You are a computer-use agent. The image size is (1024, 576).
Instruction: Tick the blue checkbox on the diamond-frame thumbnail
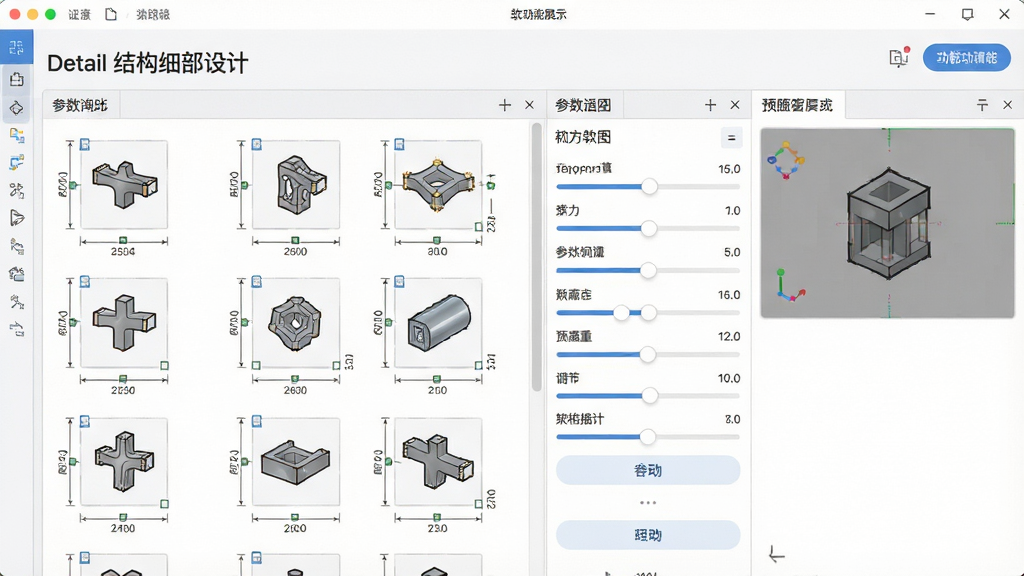399,144
